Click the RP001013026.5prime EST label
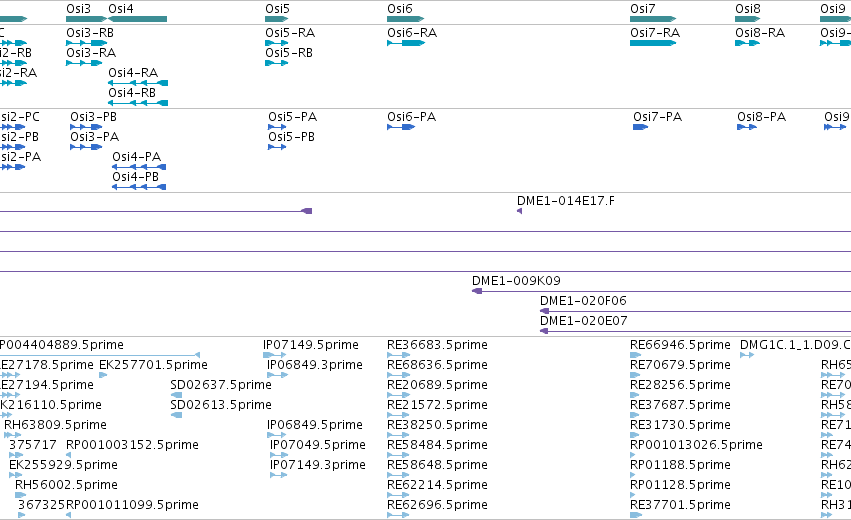Viewport: 851px width, 520px height. [696, 445]
